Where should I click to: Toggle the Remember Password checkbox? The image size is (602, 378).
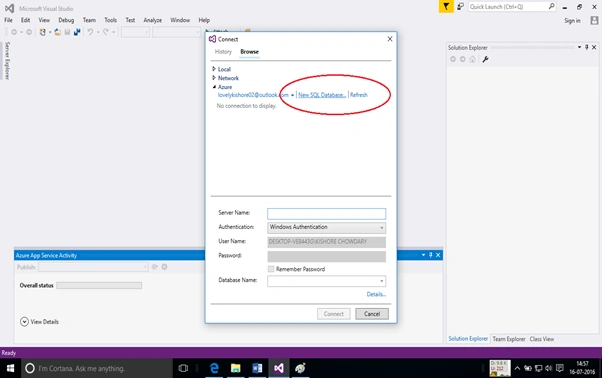pyautogui.click(x=271, y=269)
